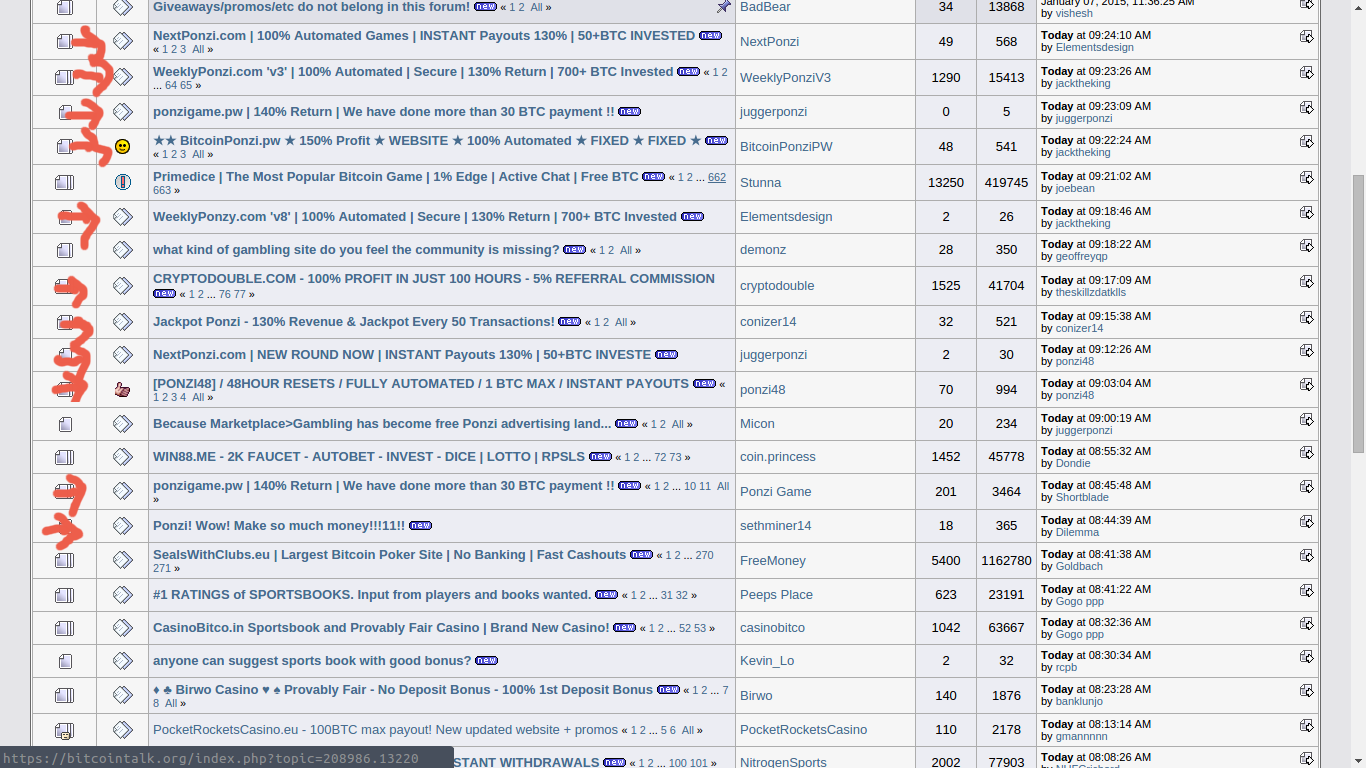Open the NextPonzi.com 100% Automated Games topic
Viewport: 1366px width, 768px height.
424,36
